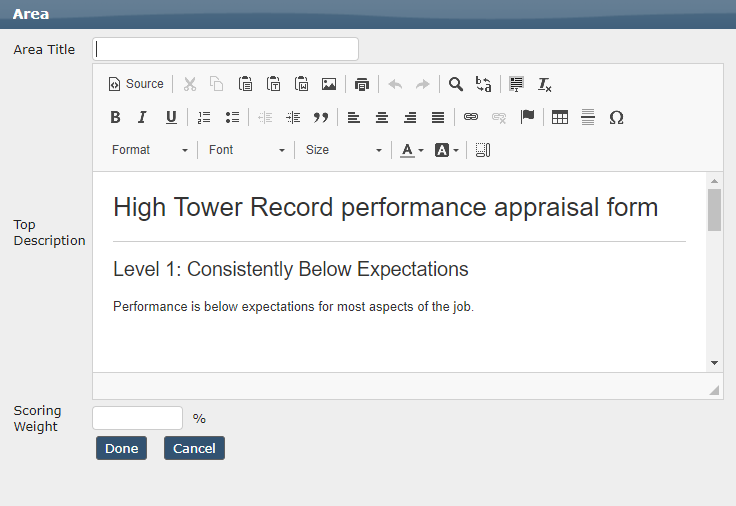This screenshot has width=736, height=506.
Task: Insert a link with the Link icon
Action: coord(471,117)
